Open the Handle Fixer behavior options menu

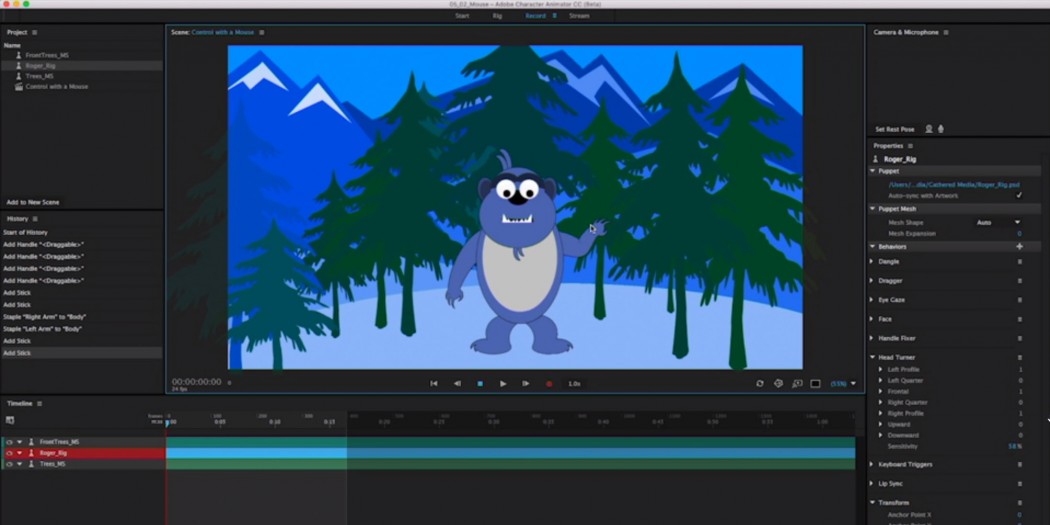1020,338
